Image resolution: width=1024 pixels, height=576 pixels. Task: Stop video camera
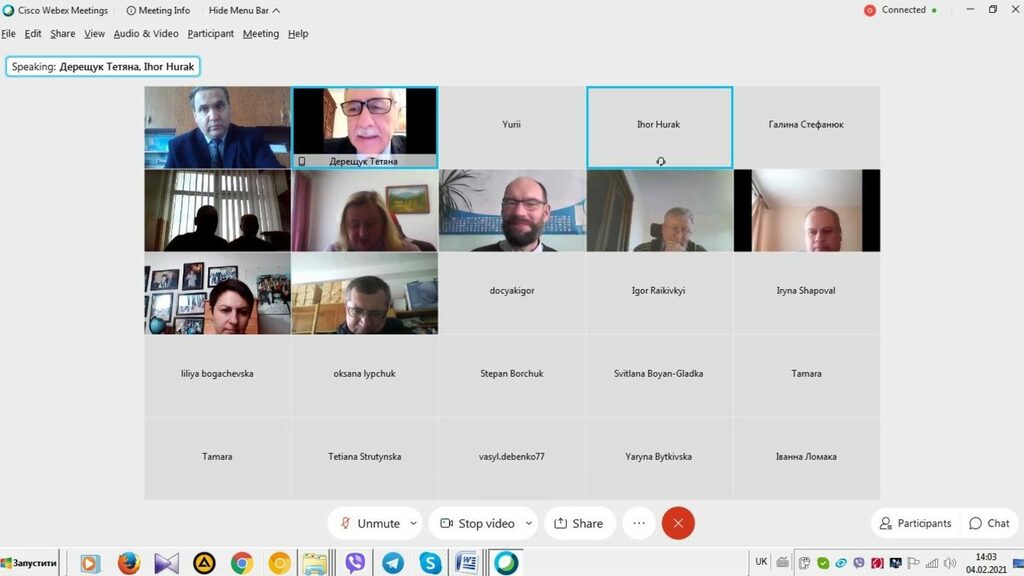point(477,523)
